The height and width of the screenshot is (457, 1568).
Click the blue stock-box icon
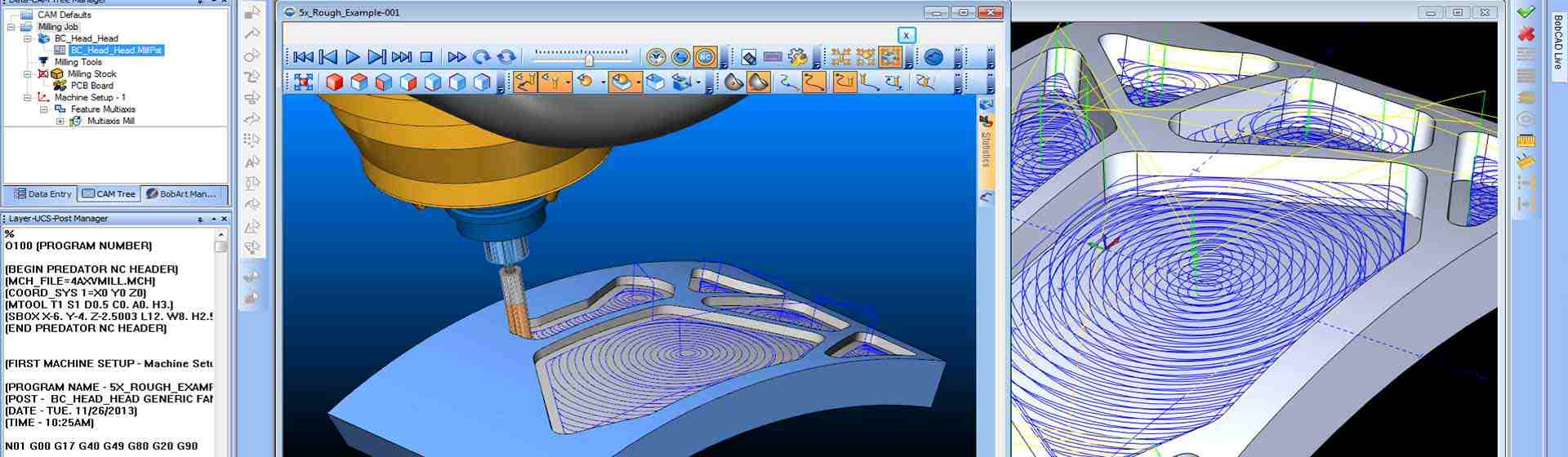pyautogui.click(x=655, y=82)
